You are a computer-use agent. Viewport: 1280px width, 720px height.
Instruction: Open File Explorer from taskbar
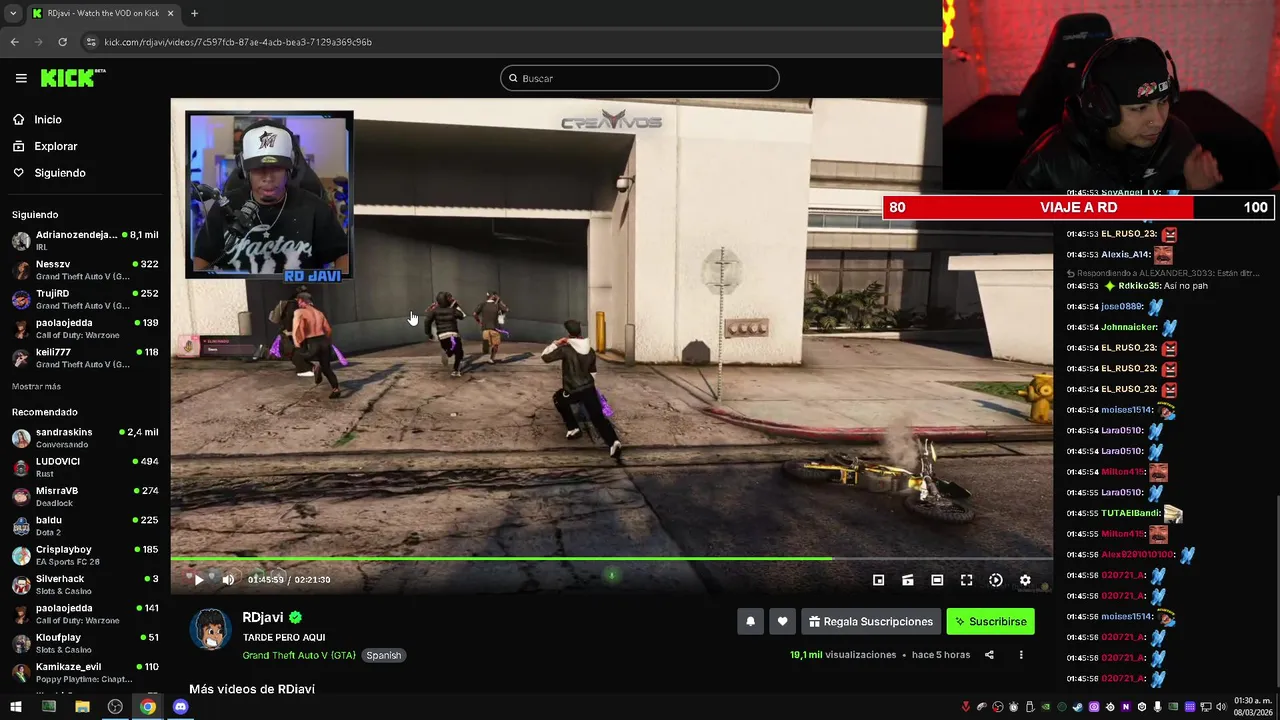[x=82, y=707]
